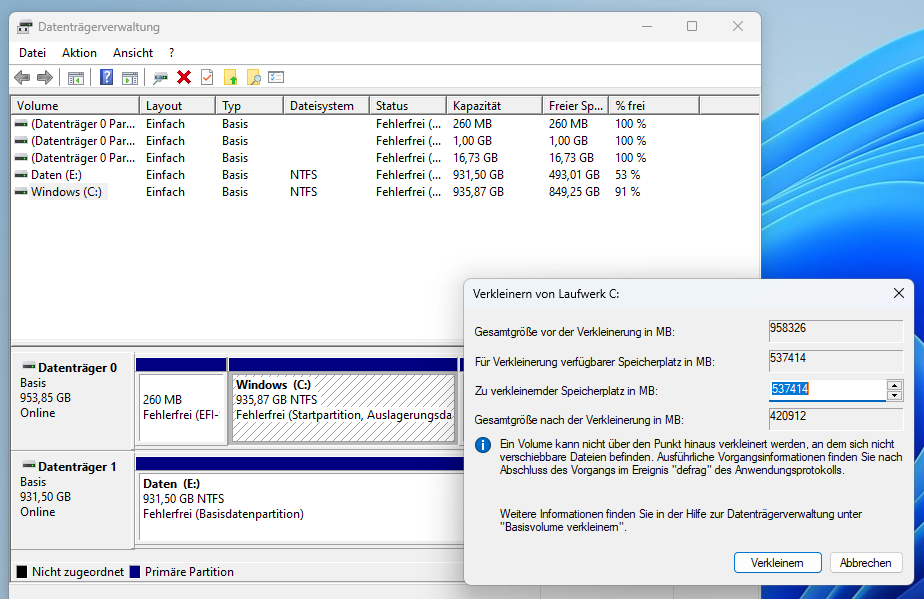Click the 91 % free cell
Viewport: 924px width, 599px height.
(628, 192)
